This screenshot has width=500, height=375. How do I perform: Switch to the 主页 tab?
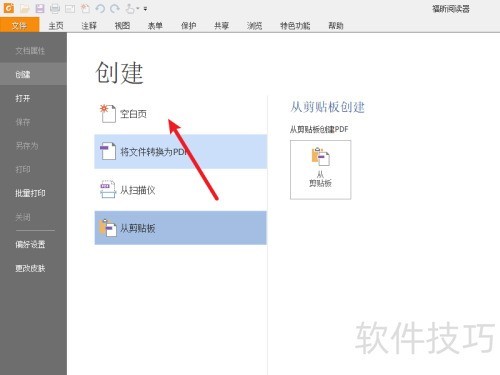(56, 26)
